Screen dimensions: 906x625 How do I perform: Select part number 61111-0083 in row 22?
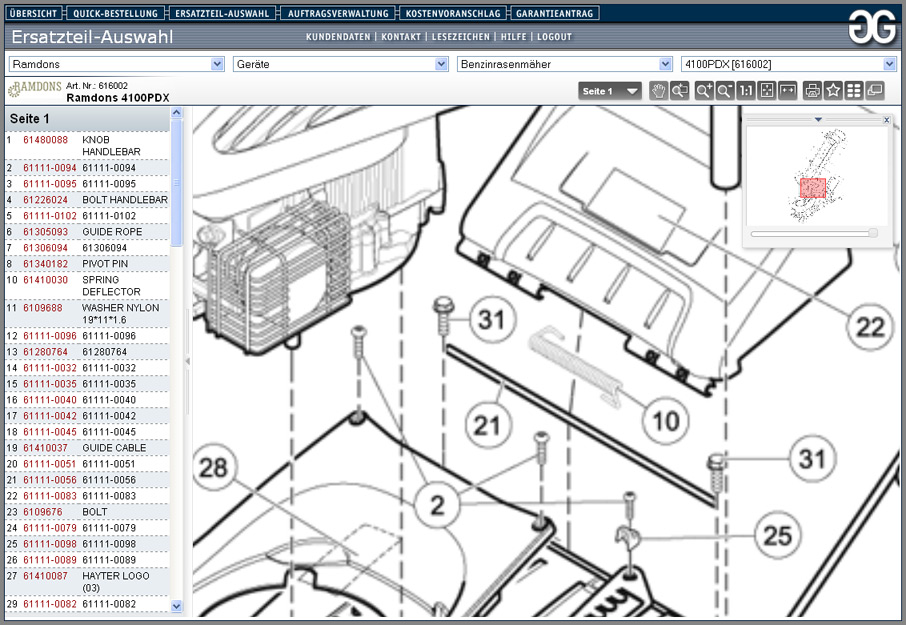tap(50, 496)
